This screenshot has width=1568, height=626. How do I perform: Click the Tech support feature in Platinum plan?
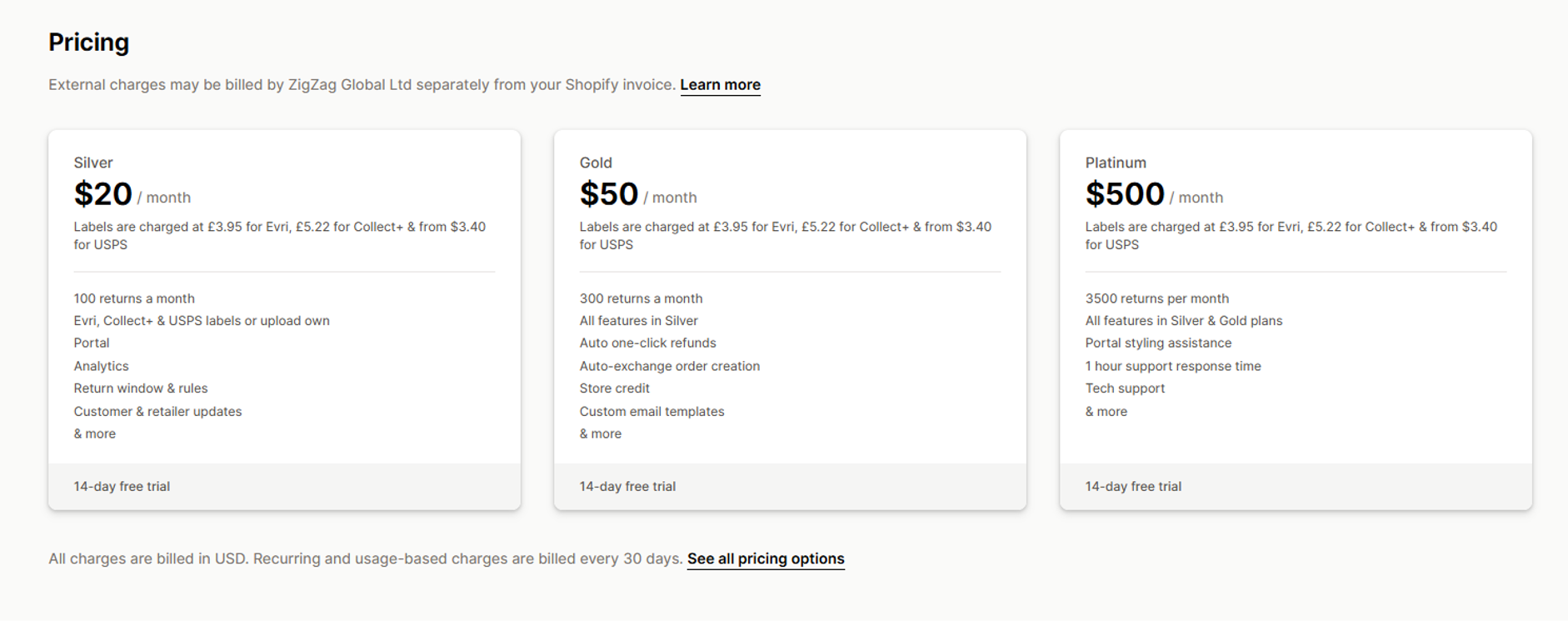pos(1125,388)
